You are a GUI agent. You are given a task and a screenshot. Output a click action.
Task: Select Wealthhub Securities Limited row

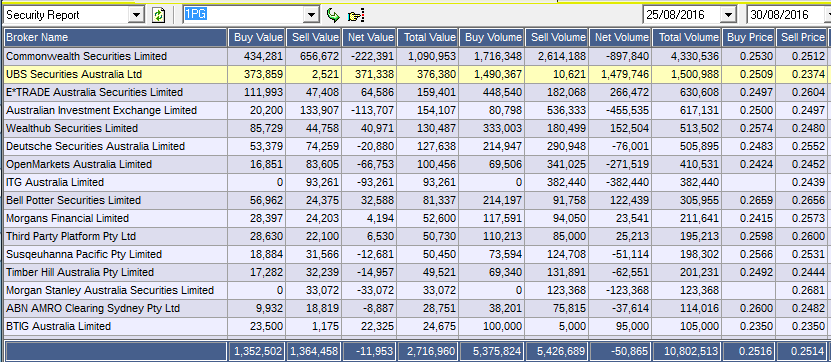coord(416,128)
